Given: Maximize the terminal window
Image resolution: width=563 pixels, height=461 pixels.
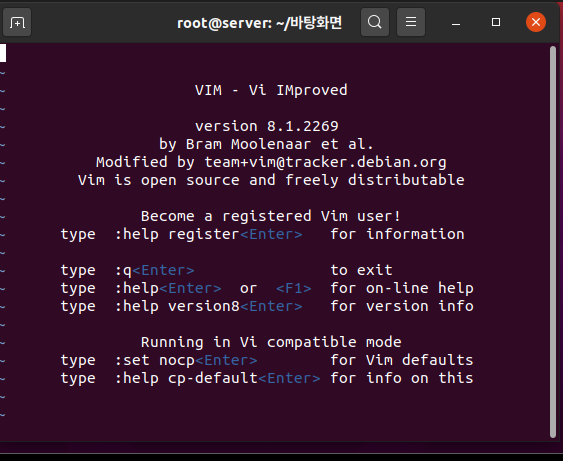Looking at the screenshot, I should click(496, 22).
